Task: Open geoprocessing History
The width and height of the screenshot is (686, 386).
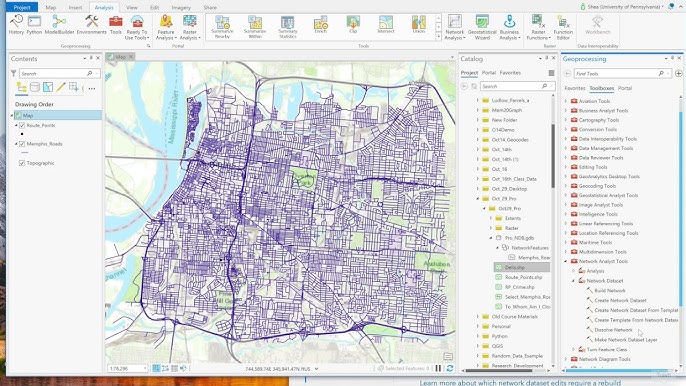Action: click(x=16, y=25)
